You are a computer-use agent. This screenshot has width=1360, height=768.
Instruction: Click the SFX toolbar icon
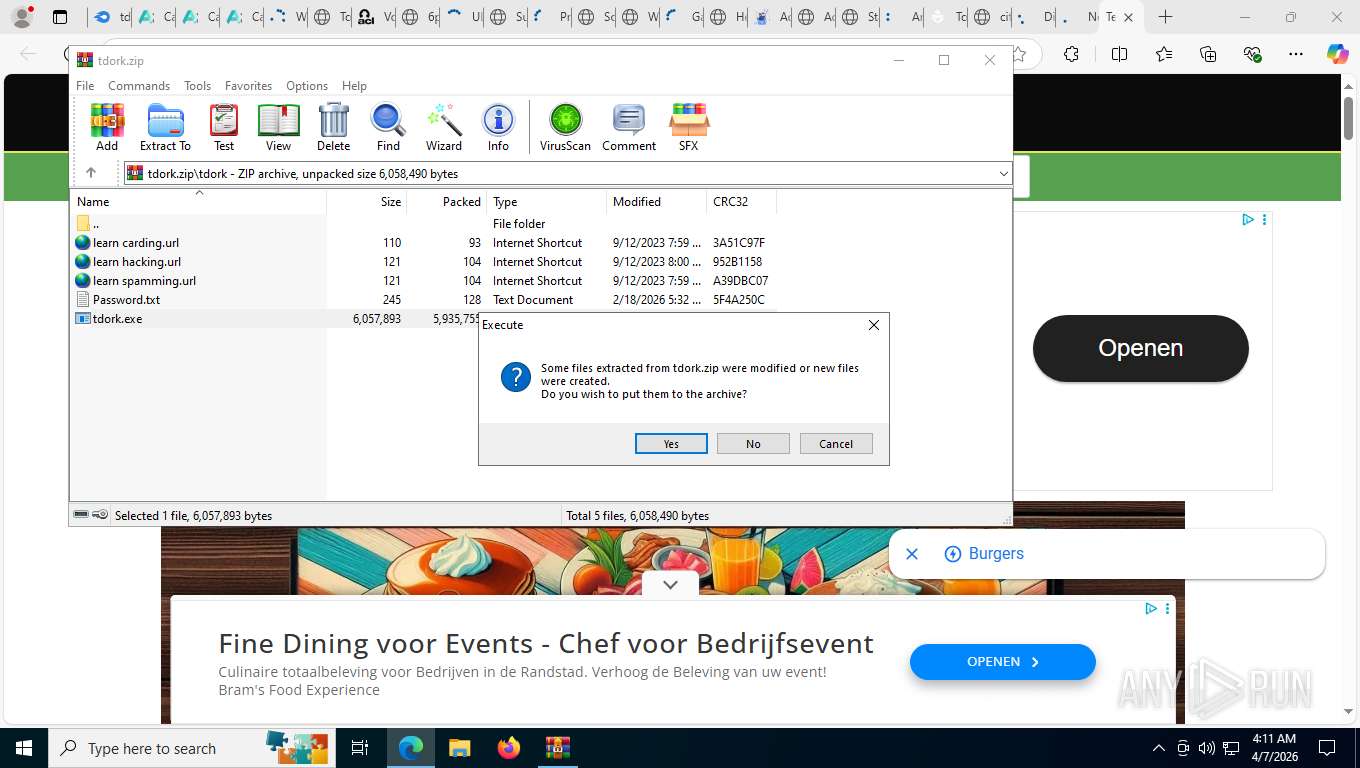[689, 127]
